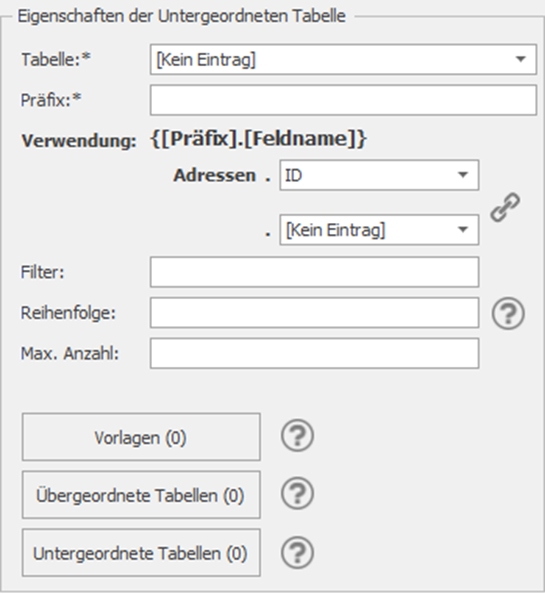Image resolution: width=545 pixels, height=594 pixels.
Task: Open the Tabelle dropdown arrow
Action: [x=521, y=59]
